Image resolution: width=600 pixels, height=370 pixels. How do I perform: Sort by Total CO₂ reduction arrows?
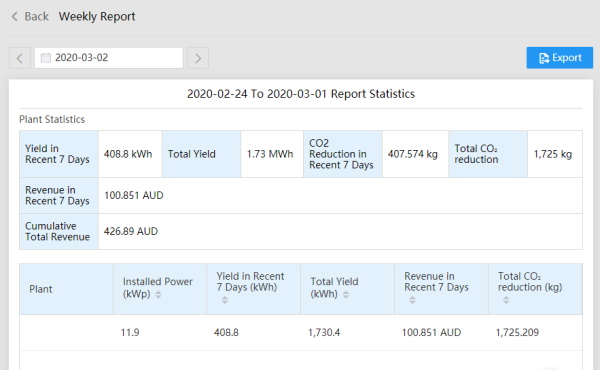tap(506, 300)
